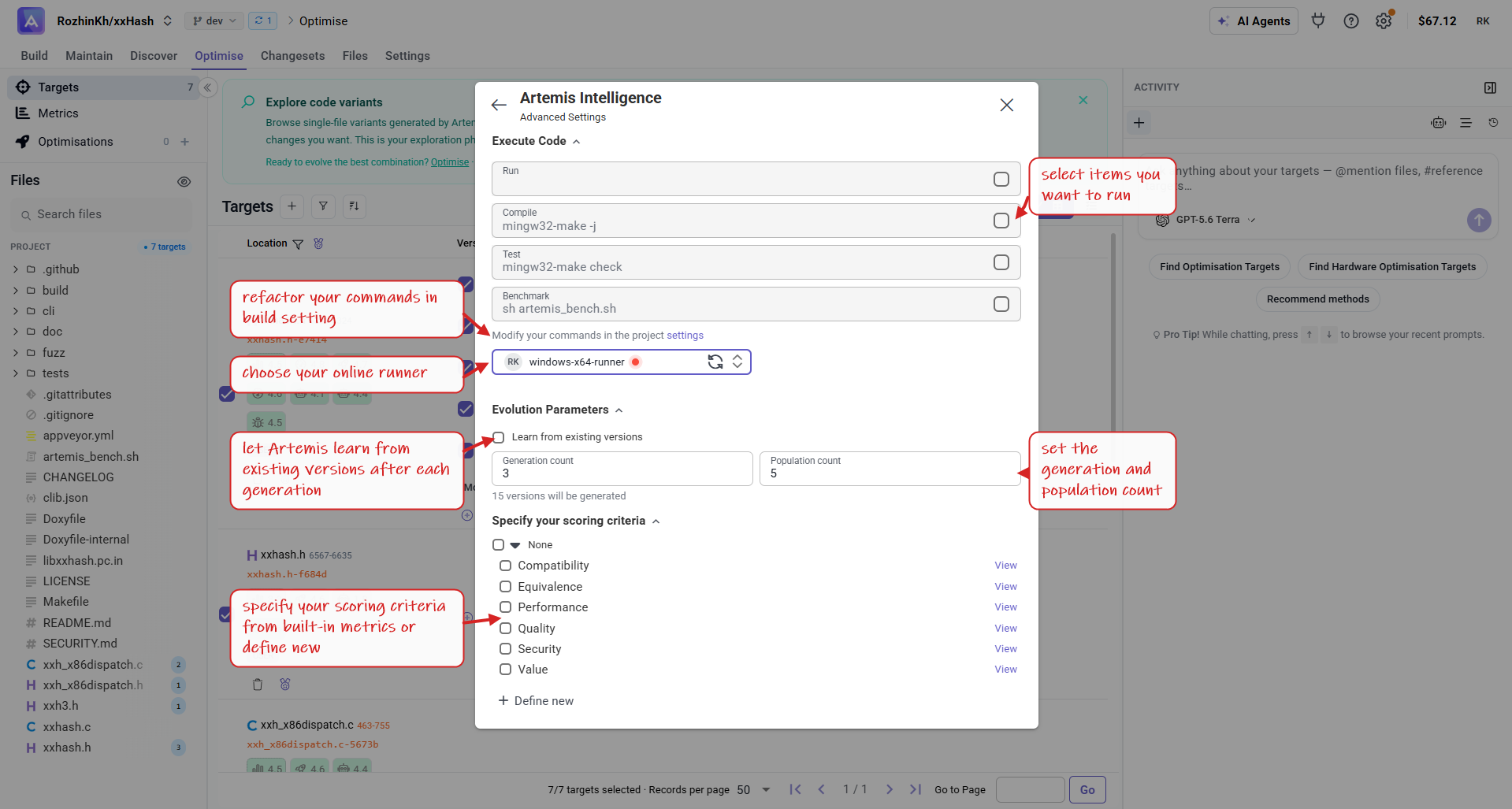The height and width of the screenshot is (809, 1512).
Task: Dismiss the Explore code variants banner
Action: coord(1083,100)
